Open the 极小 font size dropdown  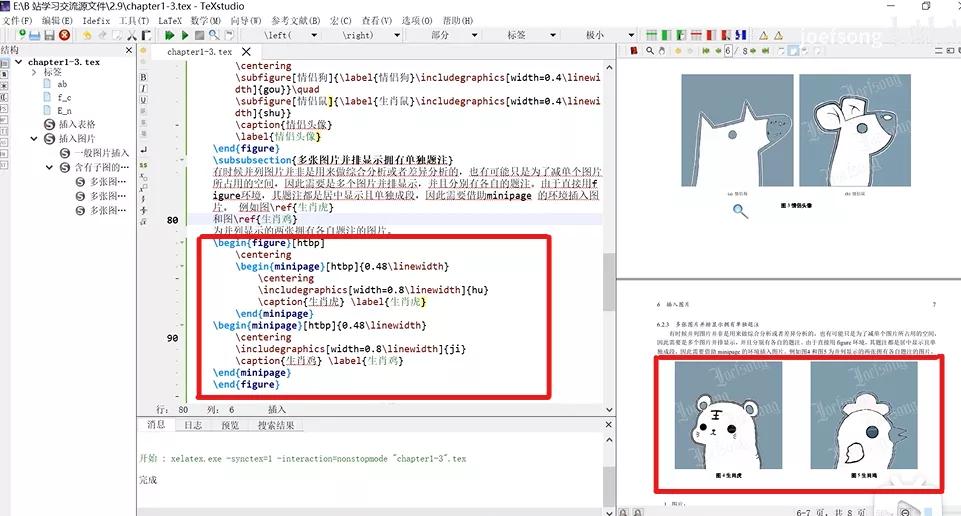[631, 36]
